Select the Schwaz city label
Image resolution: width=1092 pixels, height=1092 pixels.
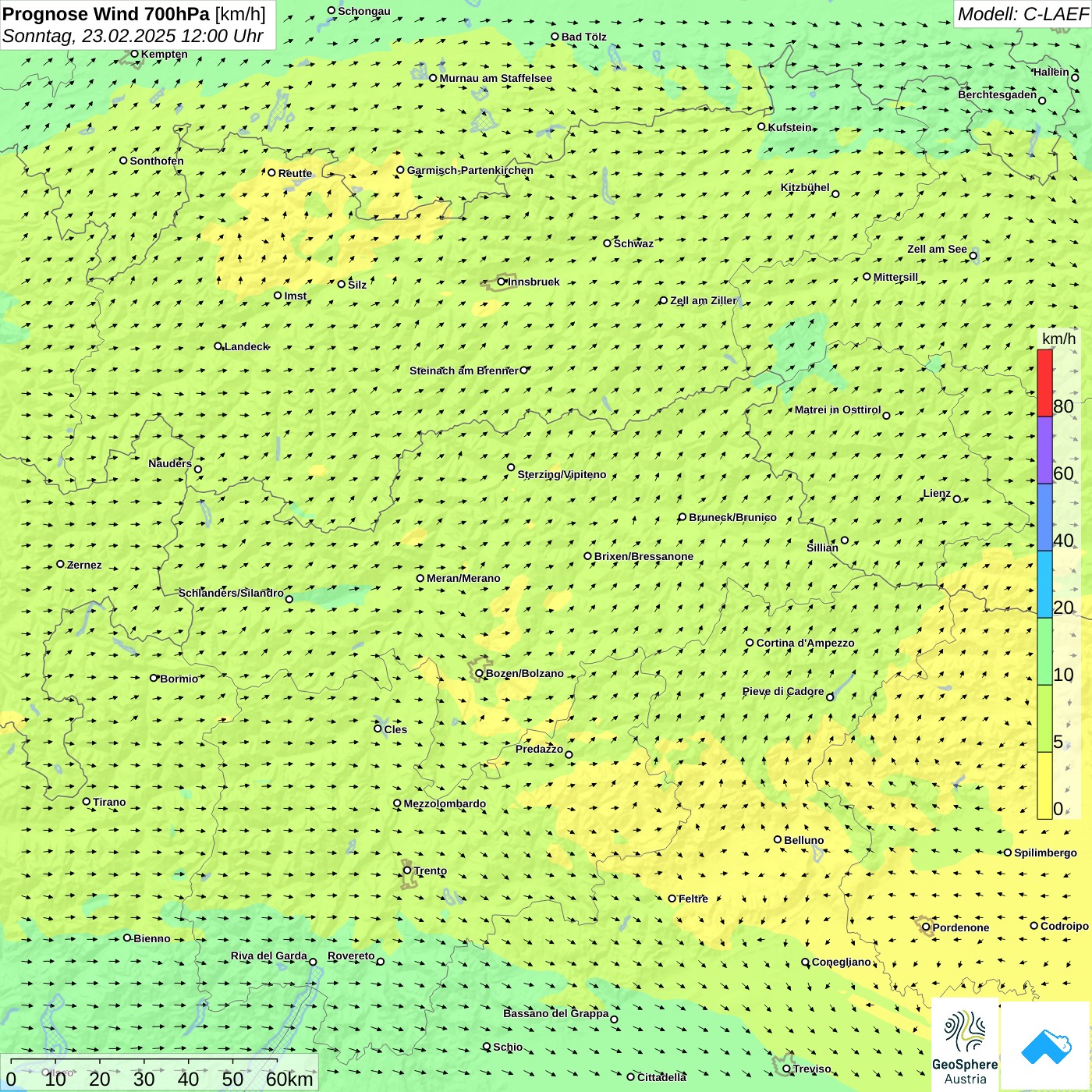click(x=633, y=244)
